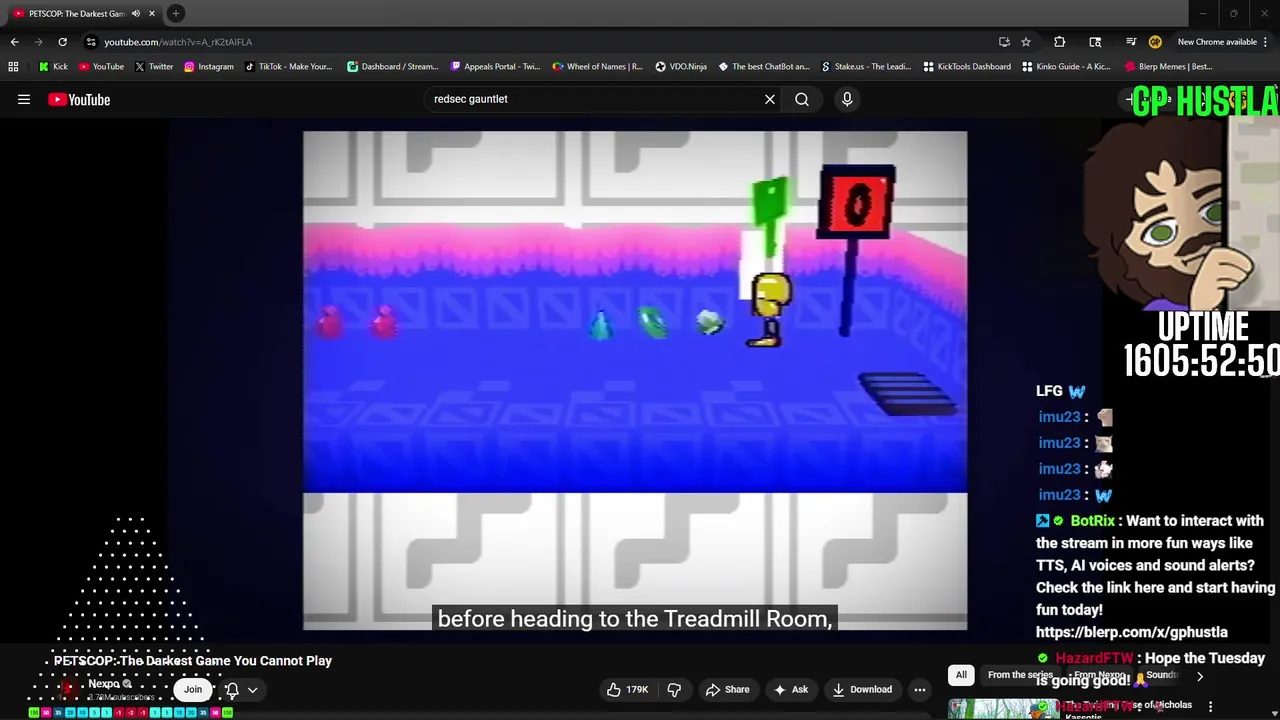
Task: Mute the PETSCOP tab audio icon
Action: 135,14
